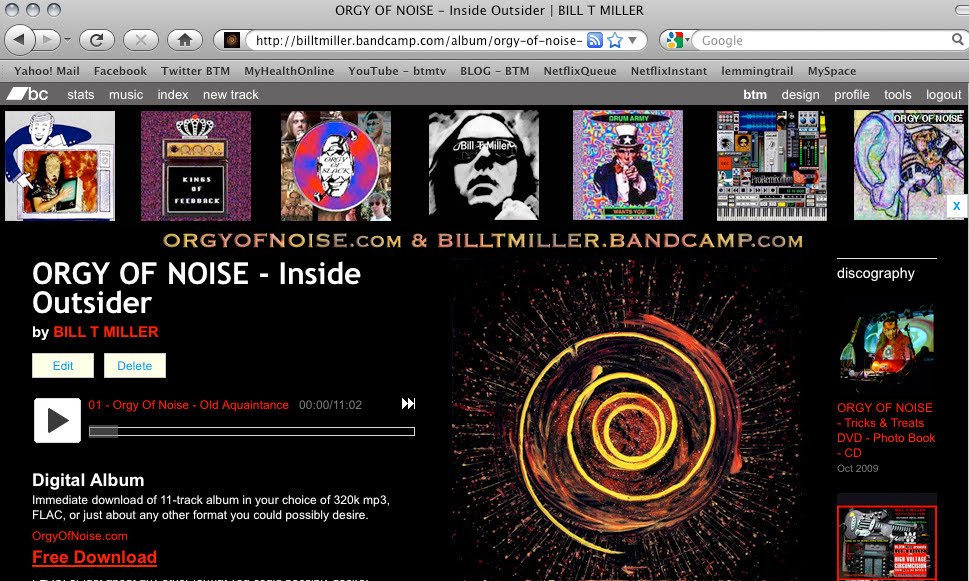Click the Bandcamp bc logo
This screenshot has width=969, height=581.
(x=28, y=94)
